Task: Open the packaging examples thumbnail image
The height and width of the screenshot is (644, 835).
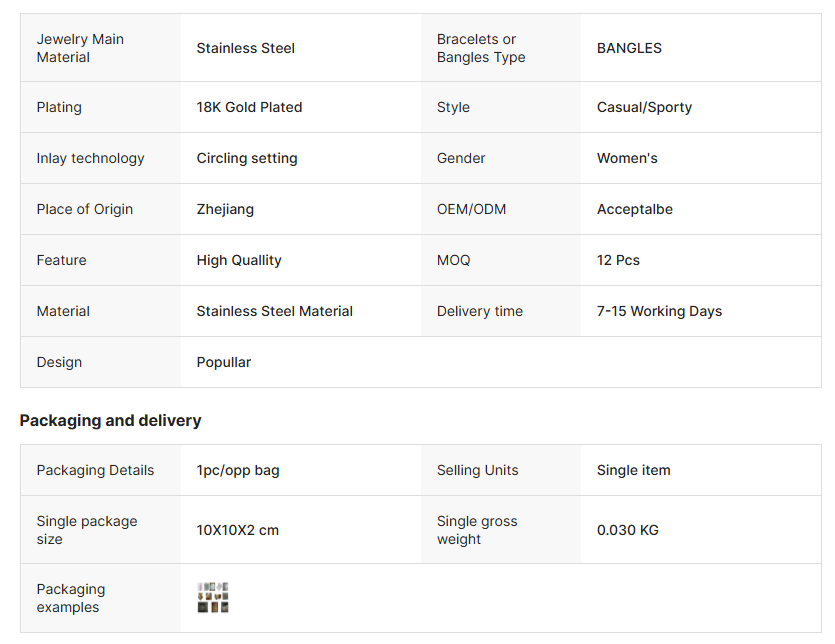Action: click(x=213, y=598)
